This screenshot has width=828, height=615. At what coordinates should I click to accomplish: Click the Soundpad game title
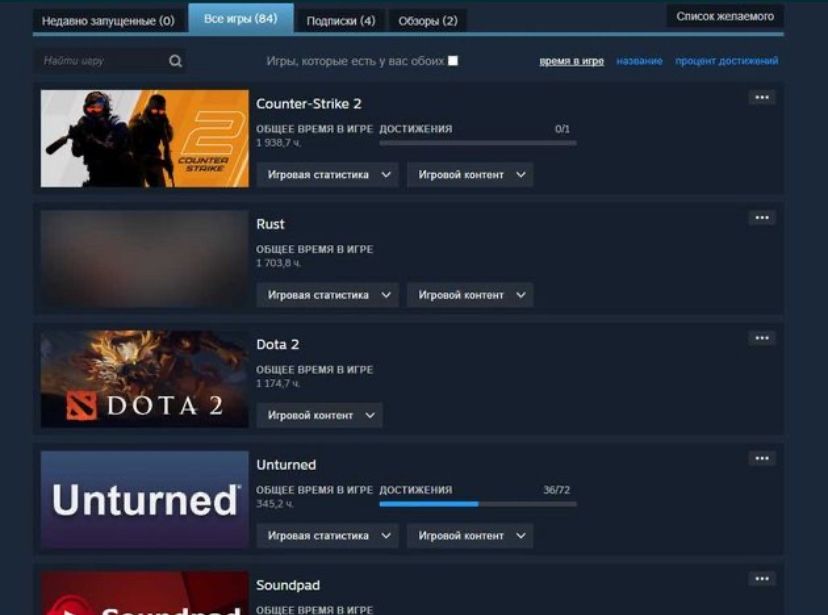coord(288,585)
